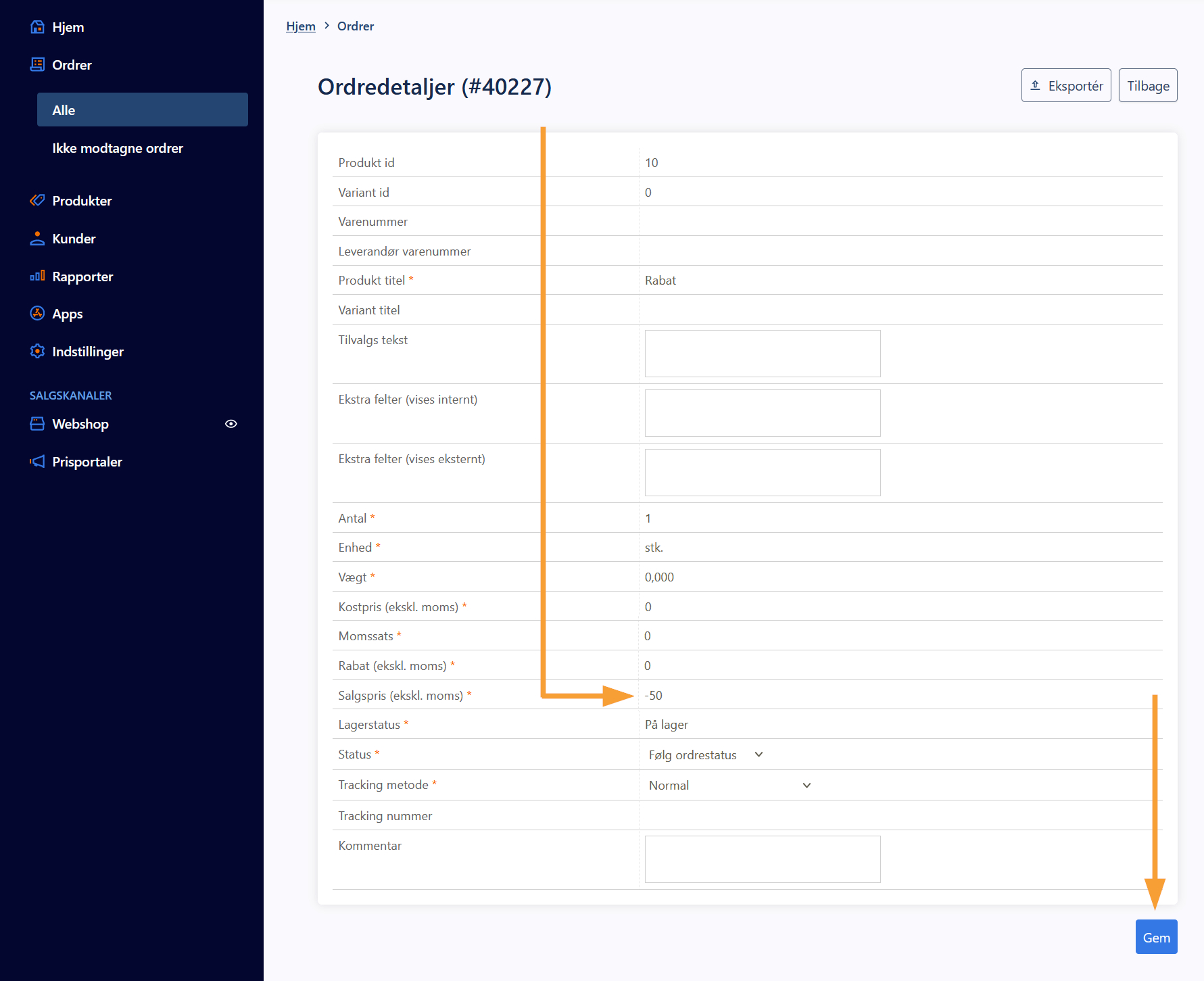This screenshot has height=981, width=1204.
Task: Click the Varenummer value field
Action: pyautogui.click(x=900, y=221)
